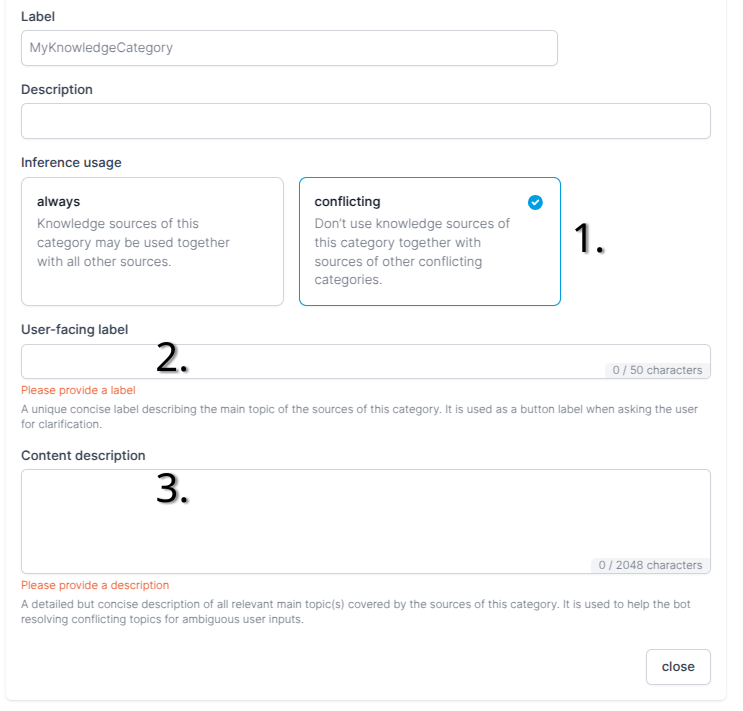Click the "0 / 50 characters" counter

pyautogui.click(x=657, y=370)
